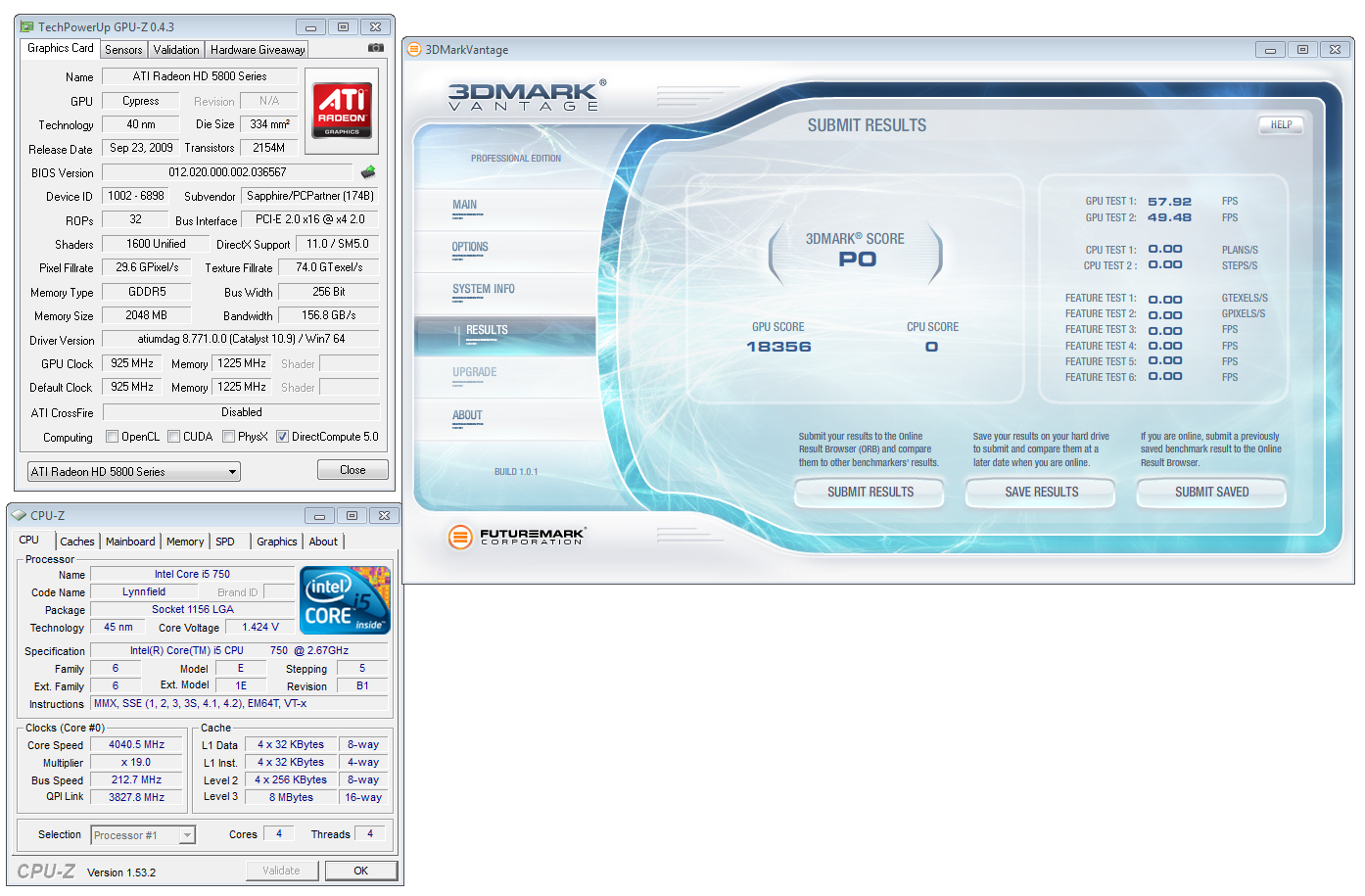Switch to the Sensors tab in GPU-Z
The height and width of the screenshot is (896, 1365).
pos(123,50)
